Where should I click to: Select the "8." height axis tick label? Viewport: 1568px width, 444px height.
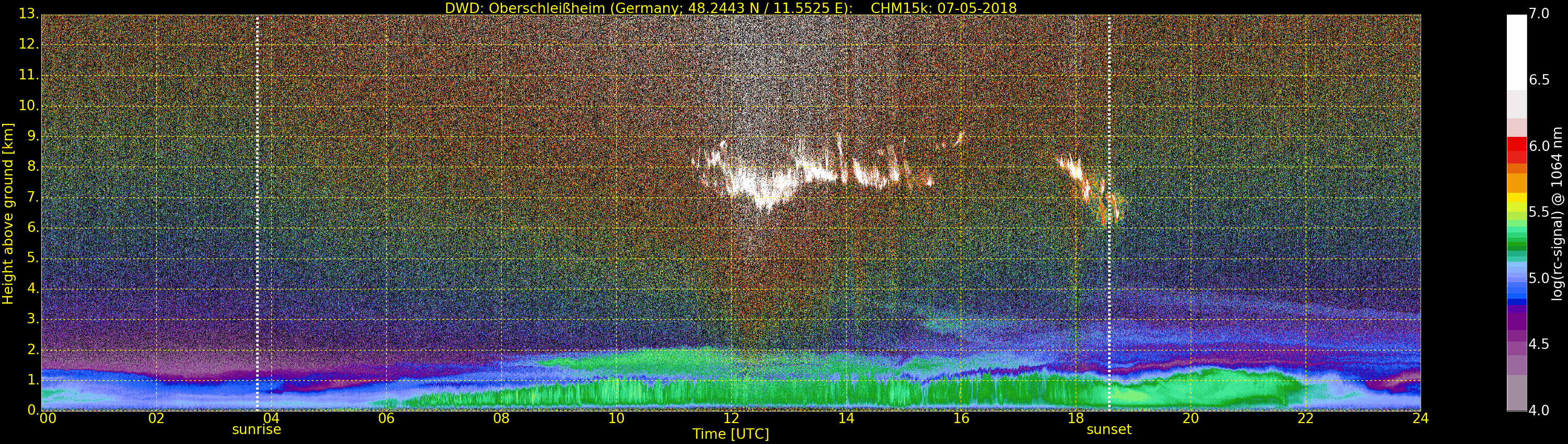tap(32, 166)
